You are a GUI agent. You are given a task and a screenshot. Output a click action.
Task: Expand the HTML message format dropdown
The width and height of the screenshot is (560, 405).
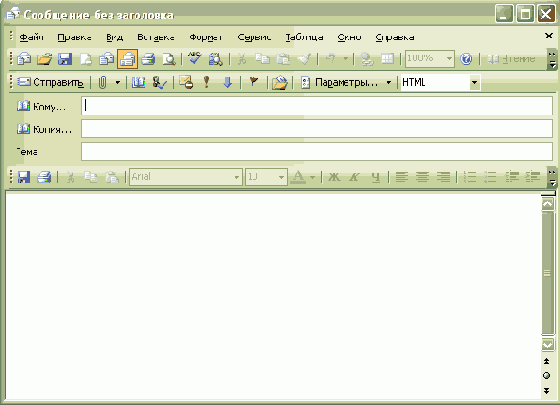click(474, 82)
